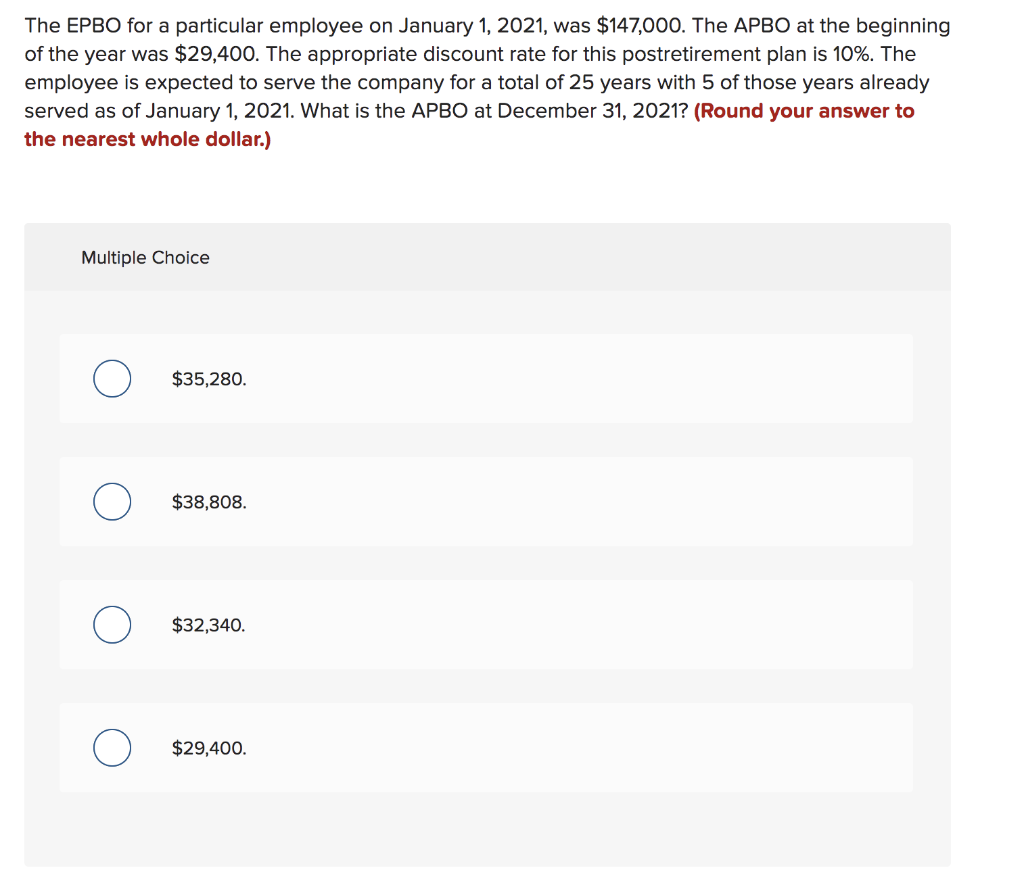
Task: Select the radio button for $38,808
Action: tap(111, 501)
